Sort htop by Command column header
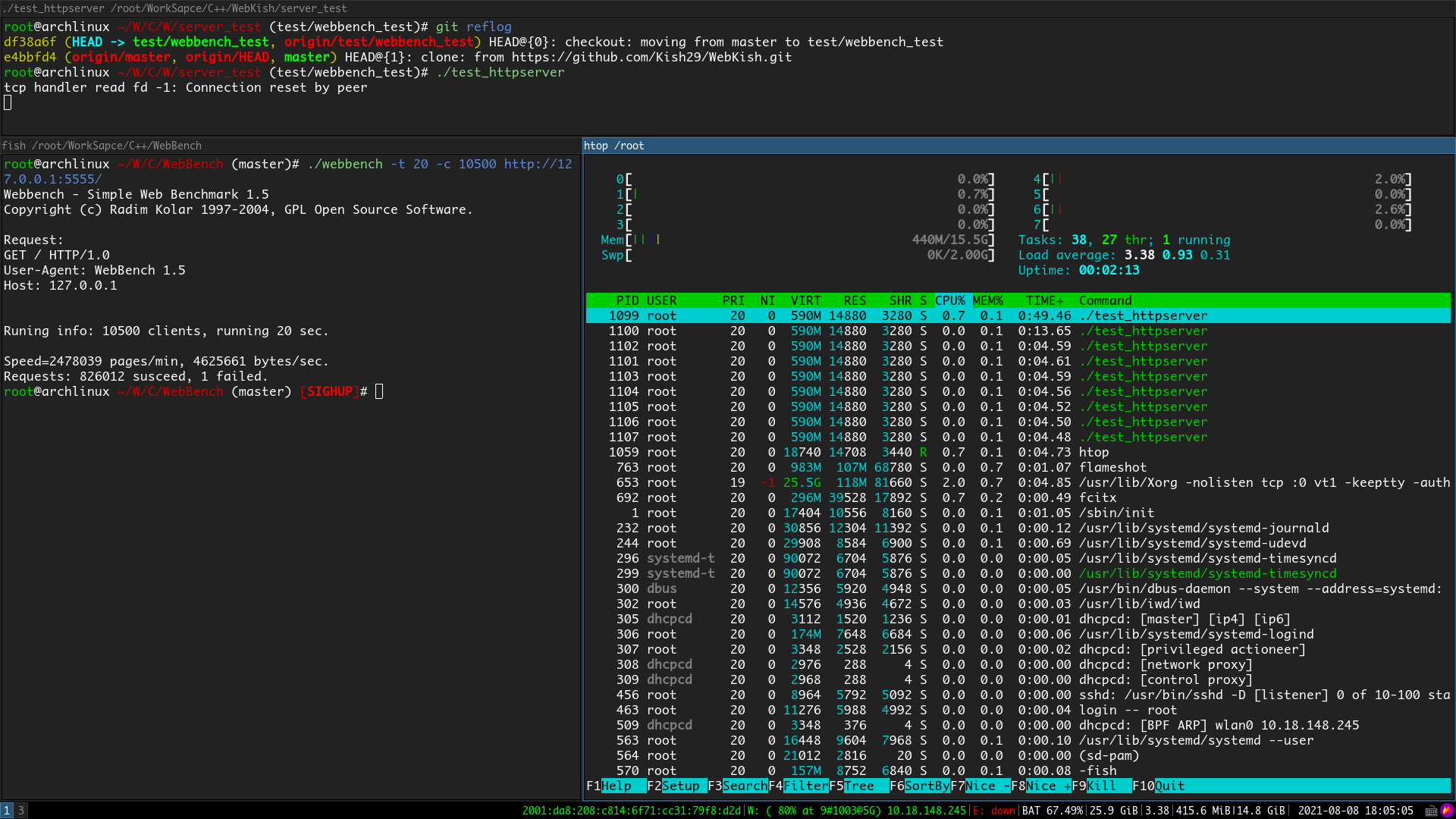1456x819 pixels. click(1105, 300)
